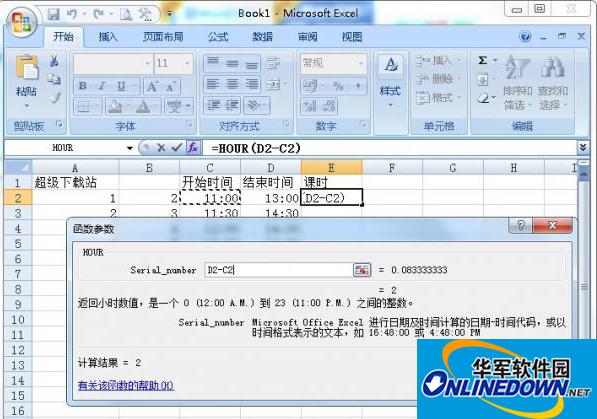597x419 pixels.
Task: Apply the fill color bucket
Action: click(x=114, y=107)
